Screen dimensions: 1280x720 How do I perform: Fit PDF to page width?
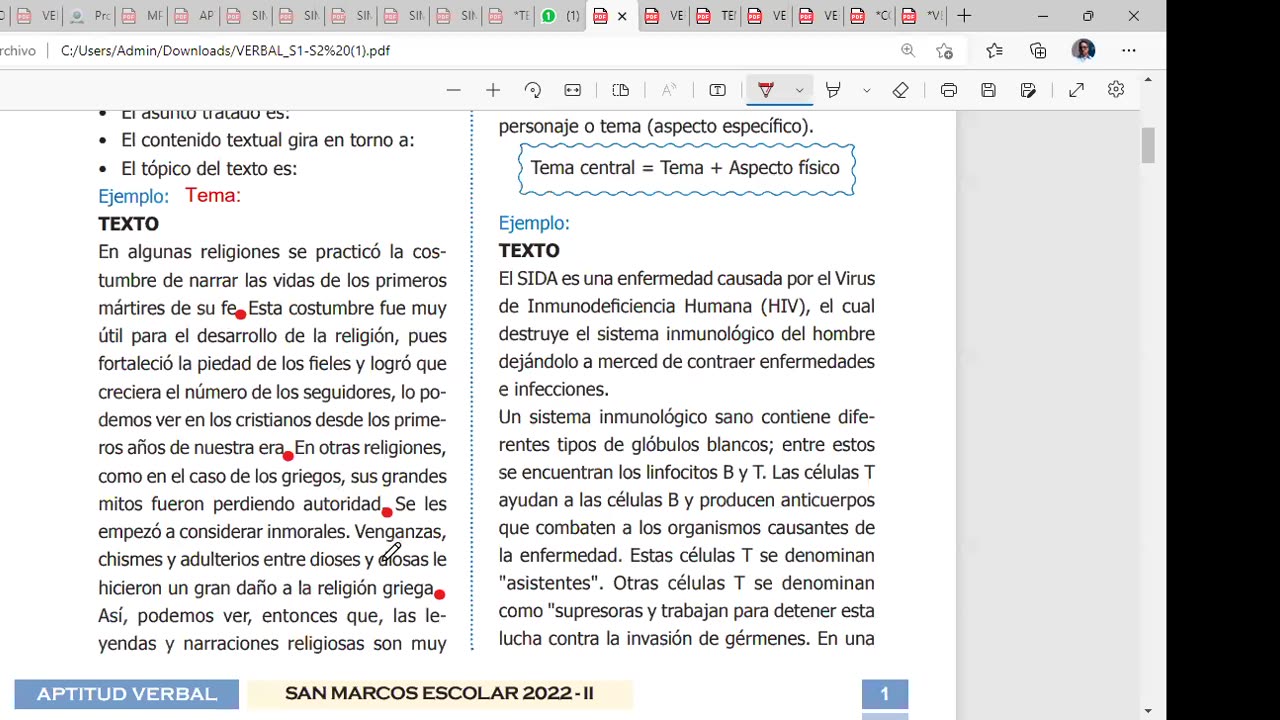pos(573,90)
